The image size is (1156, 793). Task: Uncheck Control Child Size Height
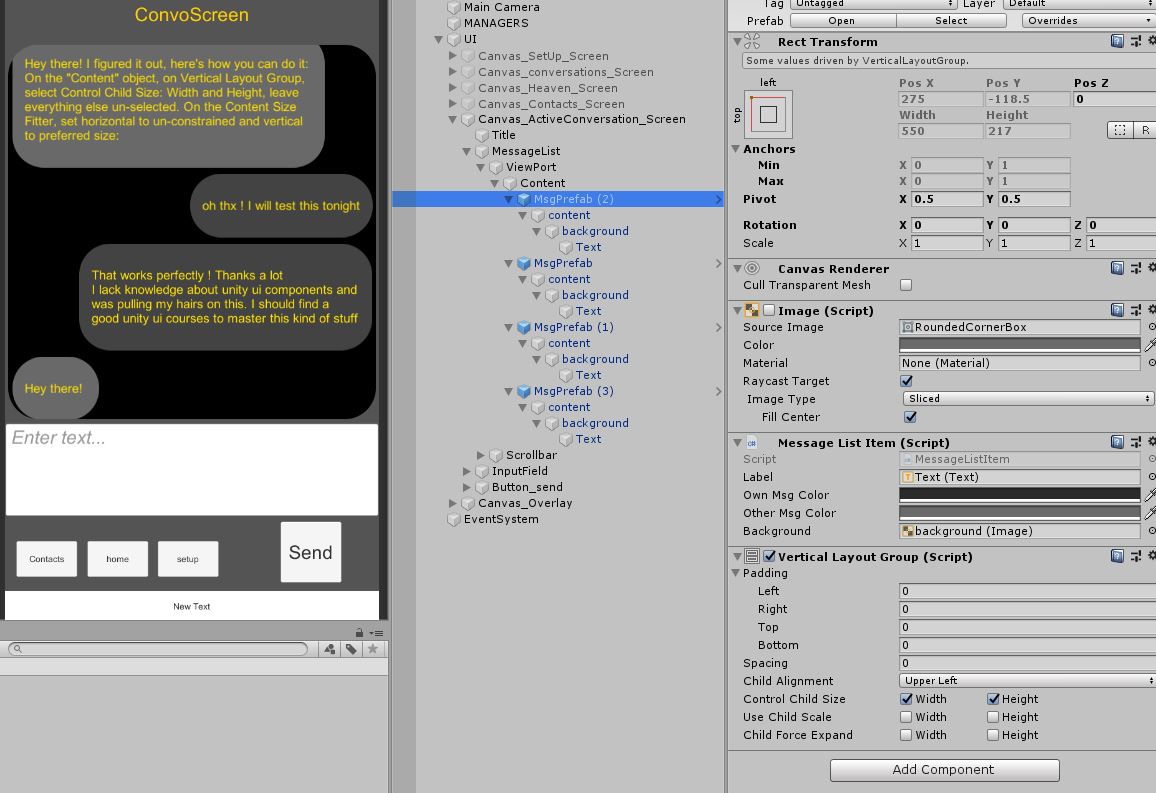tap(993, 699)
